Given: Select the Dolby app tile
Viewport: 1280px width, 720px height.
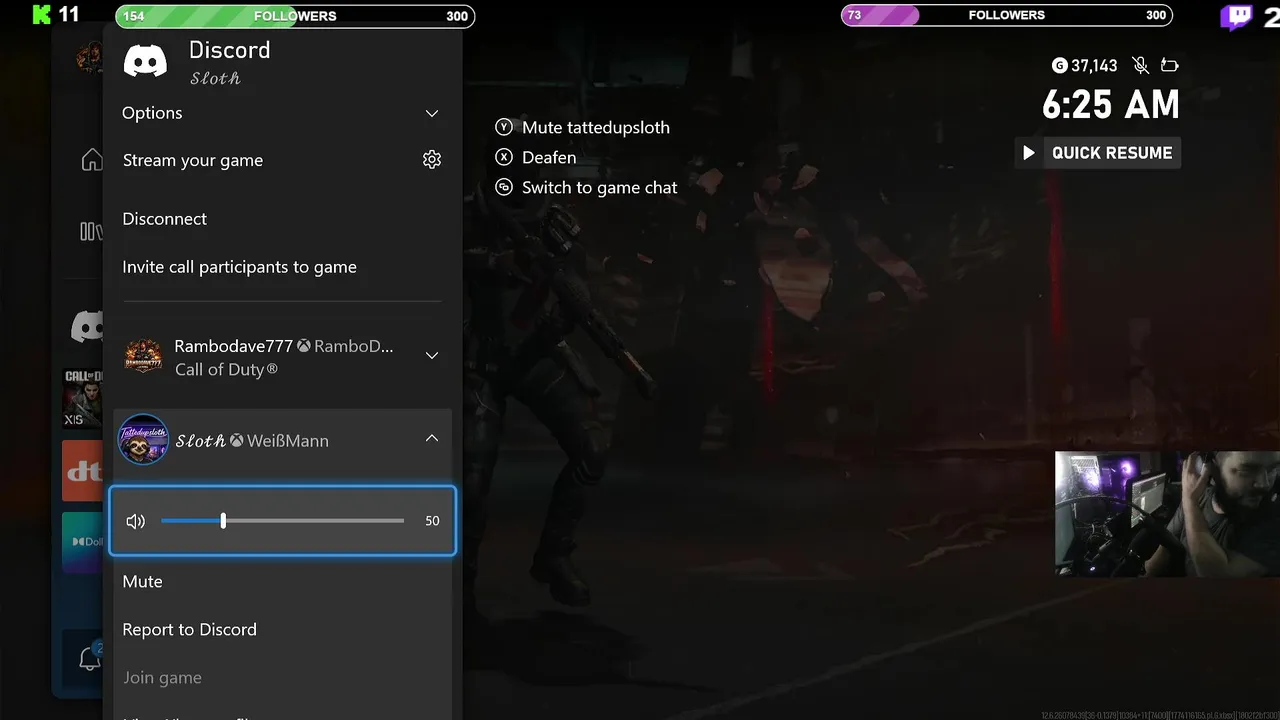Looking at the screenshot, I should (x=83, y=542).
